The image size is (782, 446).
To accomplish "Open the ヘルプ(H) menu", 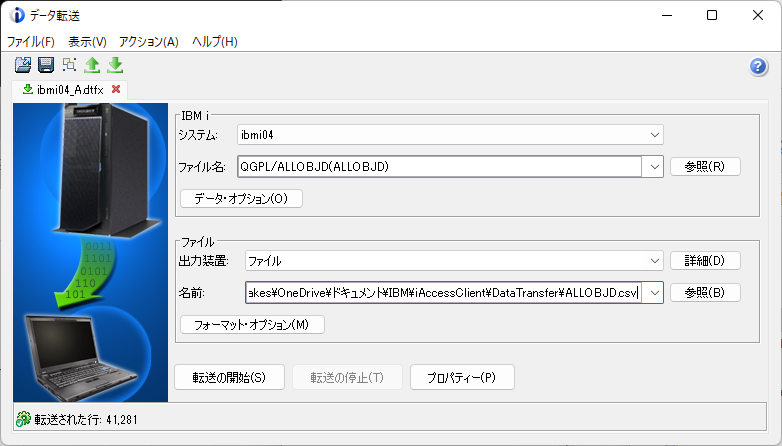I will 215,41.
